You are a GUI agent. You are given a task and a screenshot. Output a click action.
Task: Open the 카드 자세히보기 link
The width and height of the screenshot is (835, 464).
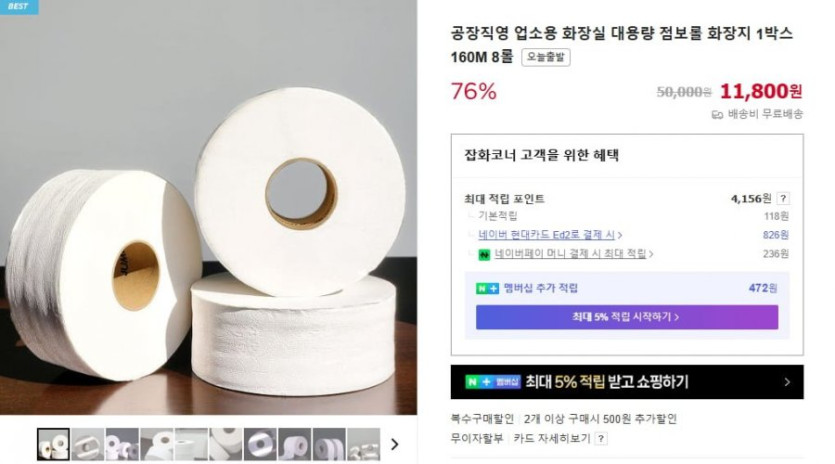point(550,438)
